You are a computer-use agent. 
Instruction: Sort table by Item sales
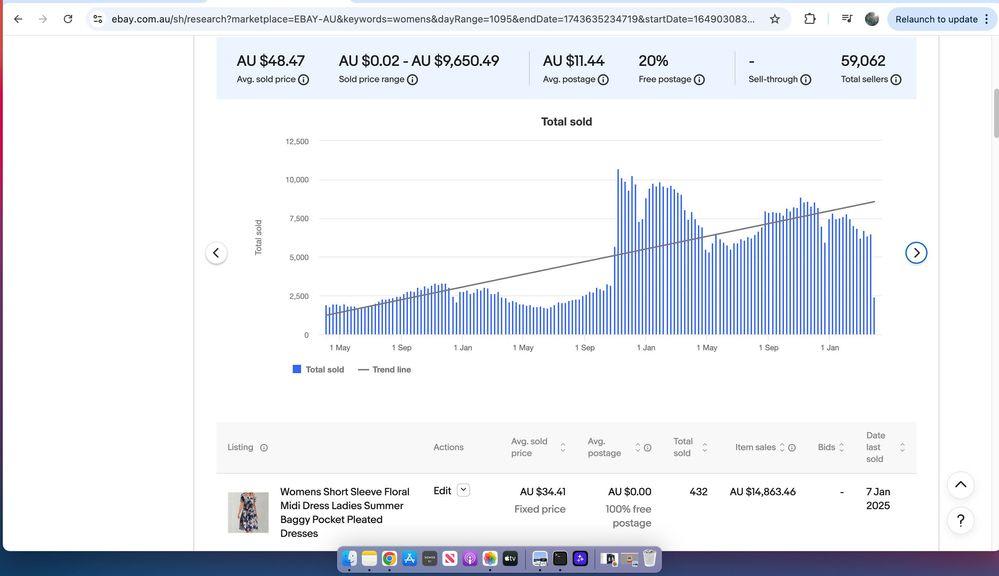point(782,447)
